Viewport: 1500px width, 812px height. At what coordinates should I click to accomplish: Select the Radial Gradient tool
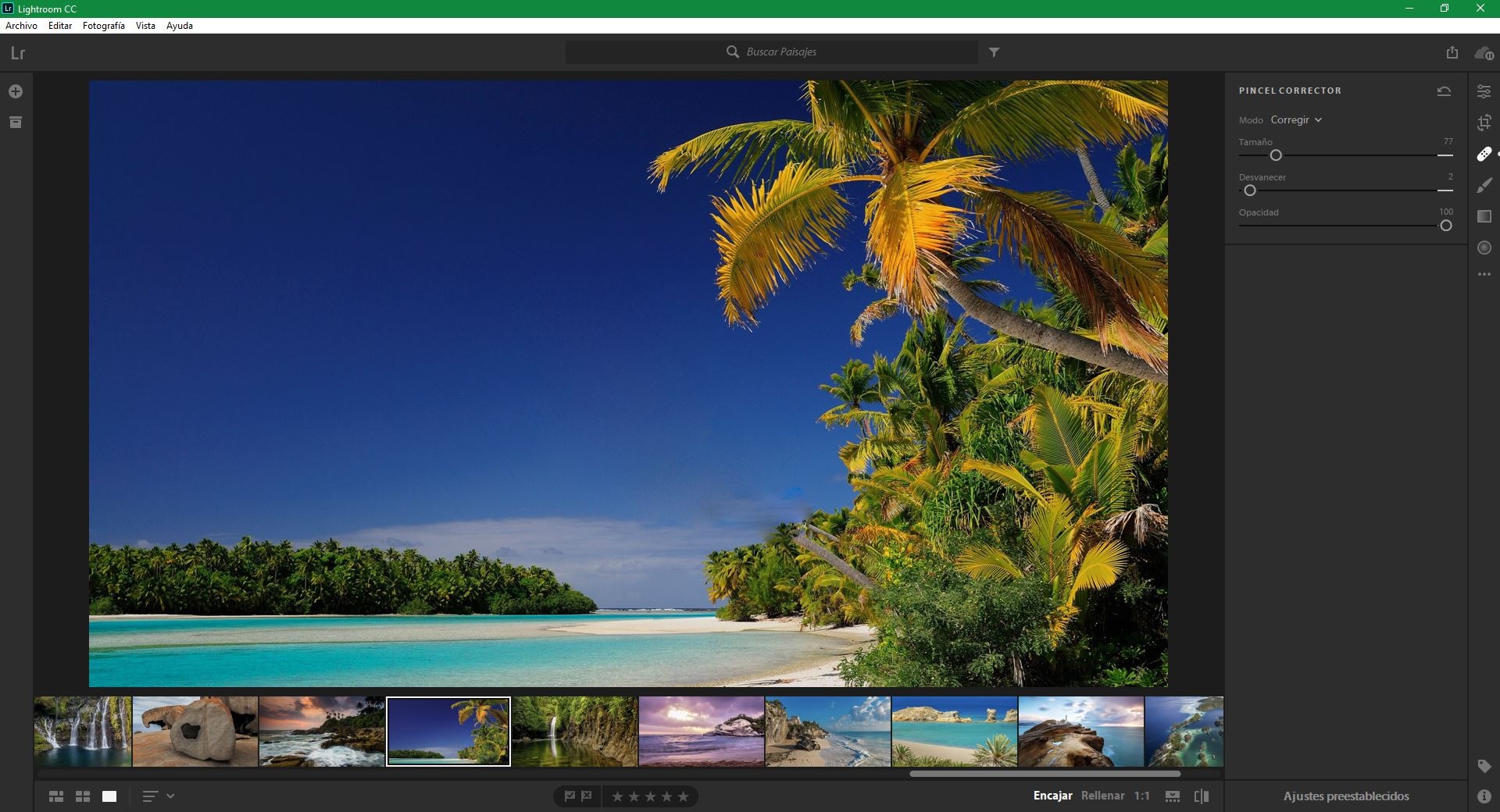click(1484, 248)
